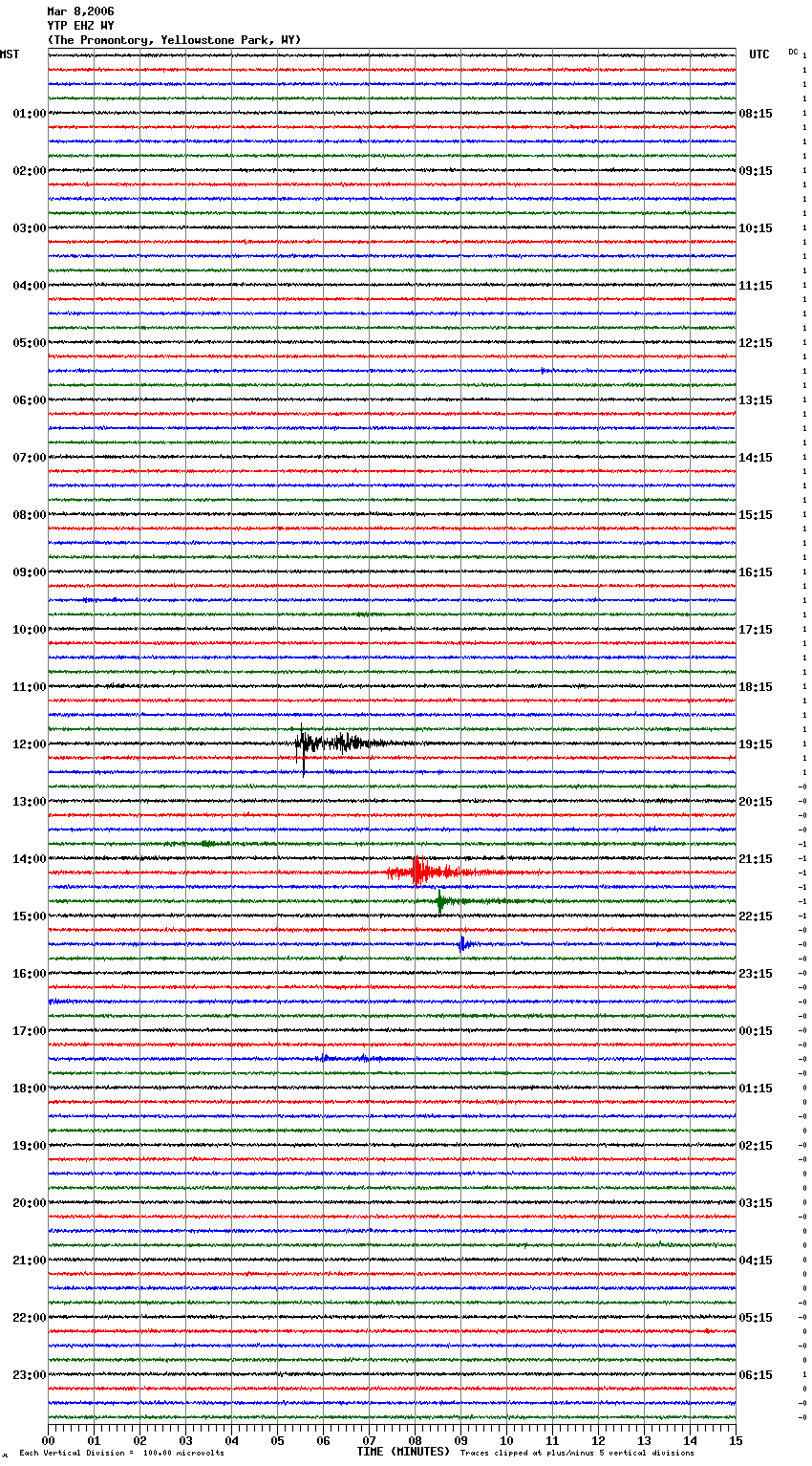Click the 23:15 UTC label
Viewport: 812px width, 1466px height.
[x=756, y=974]
